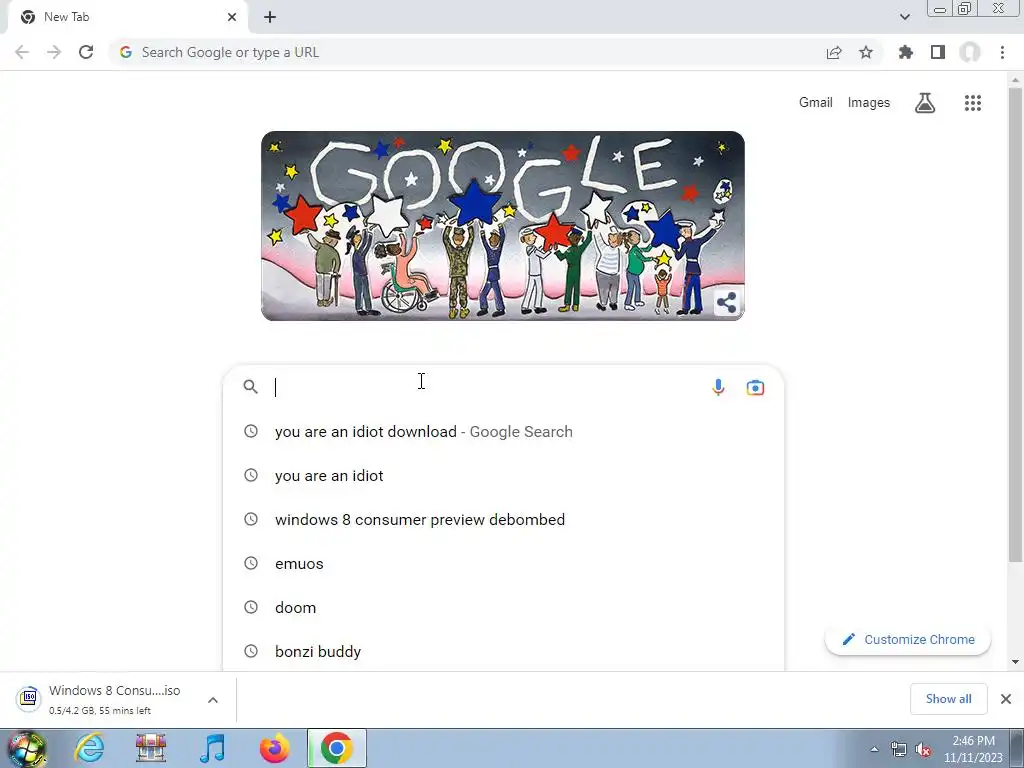This screenshot has width=1024, height=768.
Task: Search by image with camera icon
Action: tap(756, 387)
